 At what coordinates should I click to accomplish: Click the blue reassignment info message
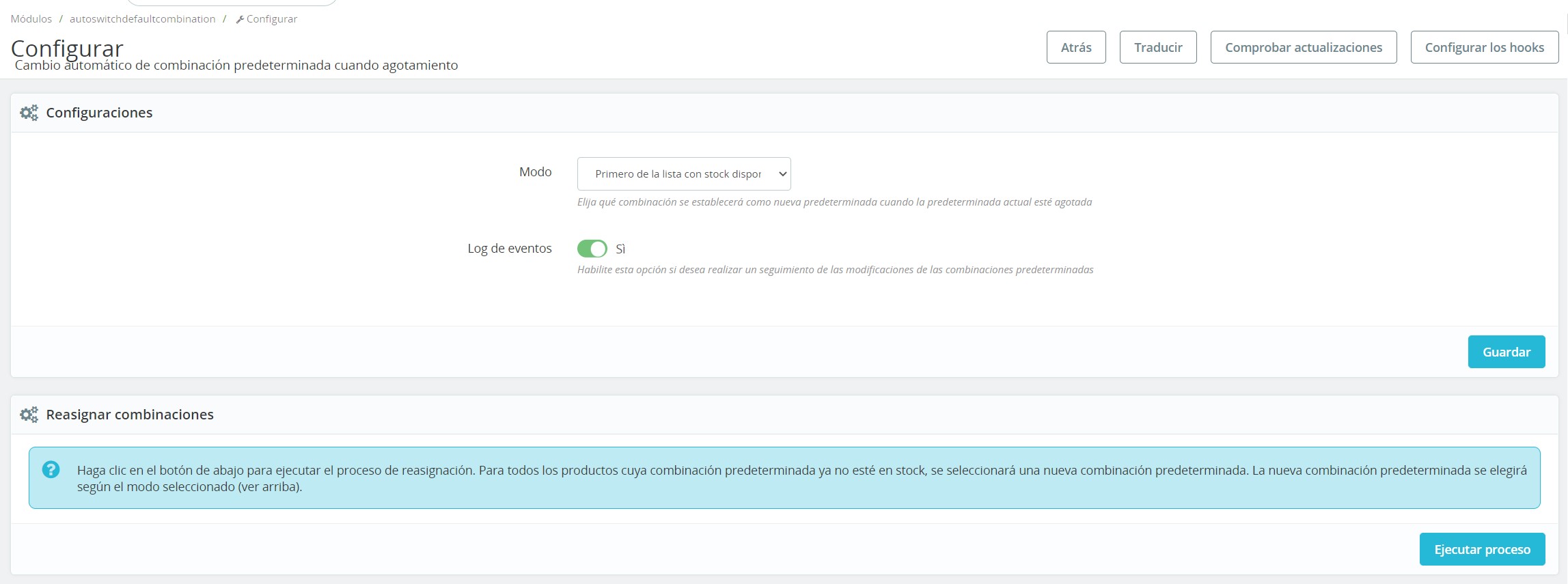[x=801, y=478]
